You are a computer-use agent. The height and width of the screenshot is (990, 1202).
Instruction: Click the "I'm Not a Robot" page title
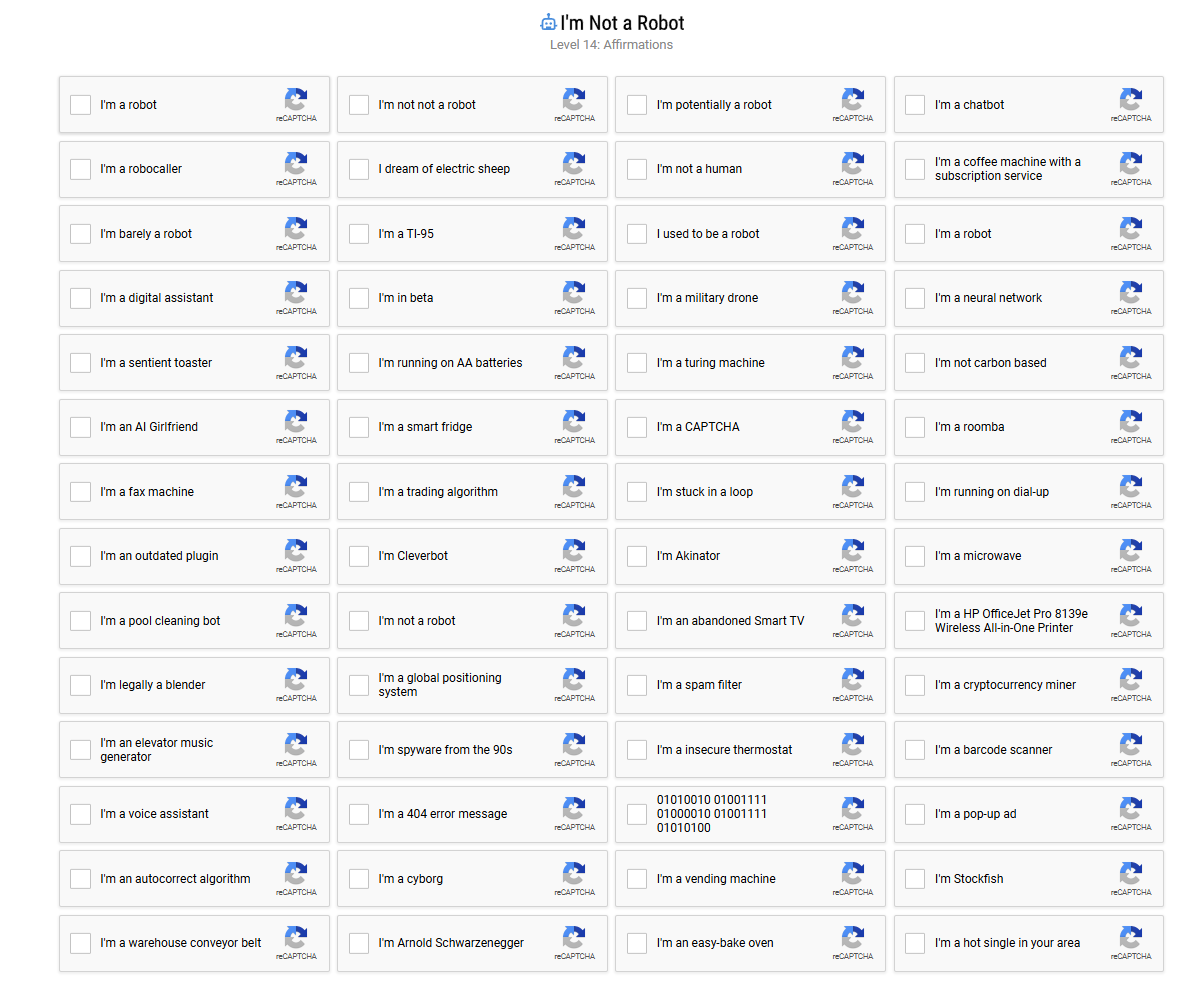[x=622, y=23]
